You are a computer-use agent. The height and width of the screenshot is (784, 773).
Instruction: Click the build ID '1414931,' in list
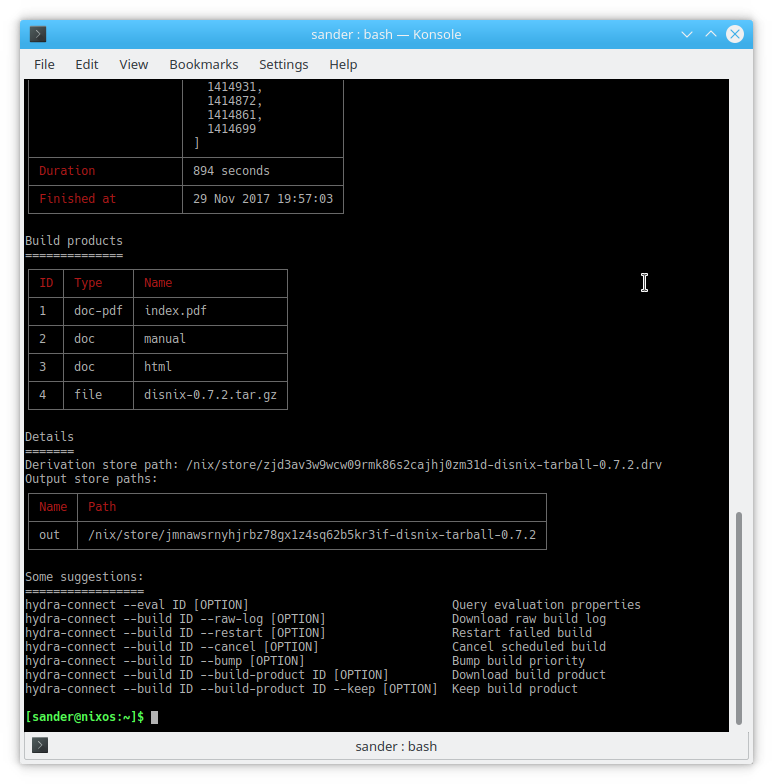tap(235, 87)
